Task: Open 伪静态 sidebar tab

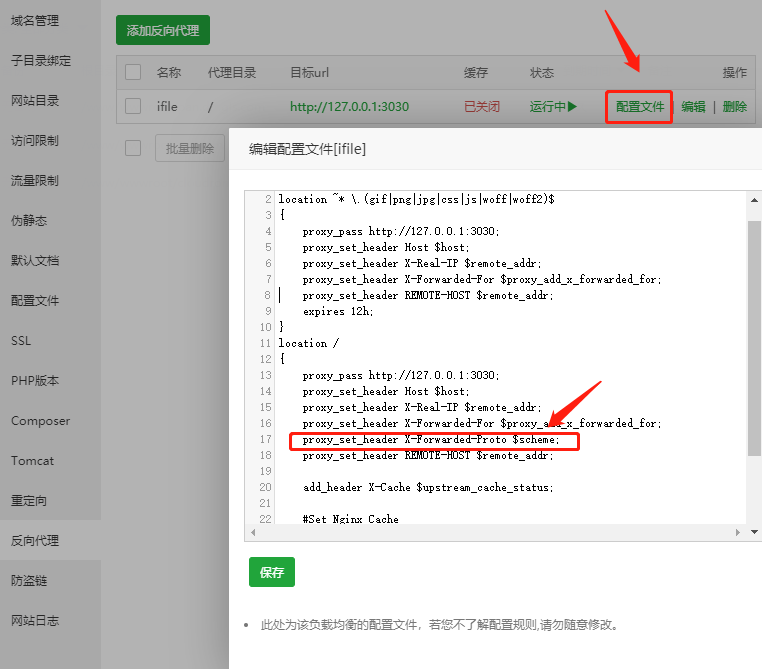Action: pos(29,220)
